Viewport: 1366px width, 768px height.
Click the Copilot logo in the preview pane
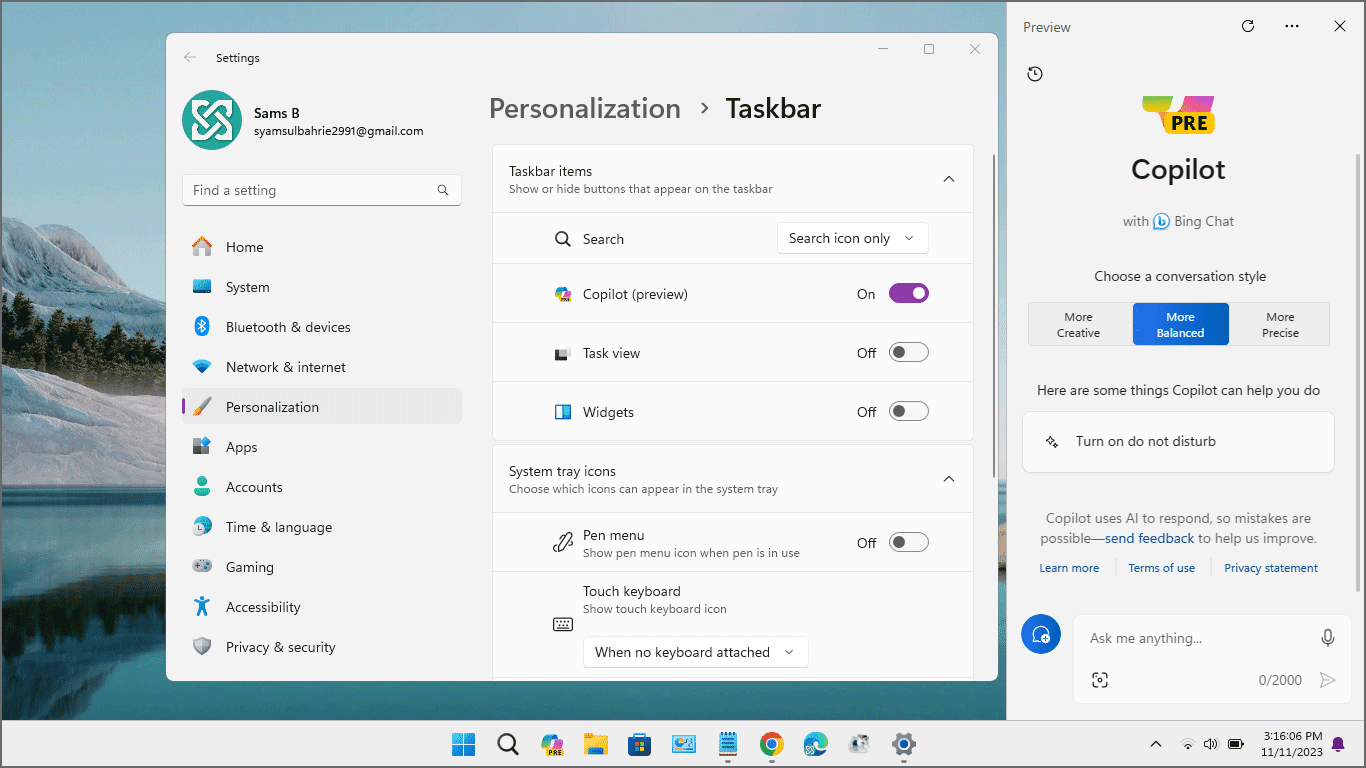pos(1179,116)
